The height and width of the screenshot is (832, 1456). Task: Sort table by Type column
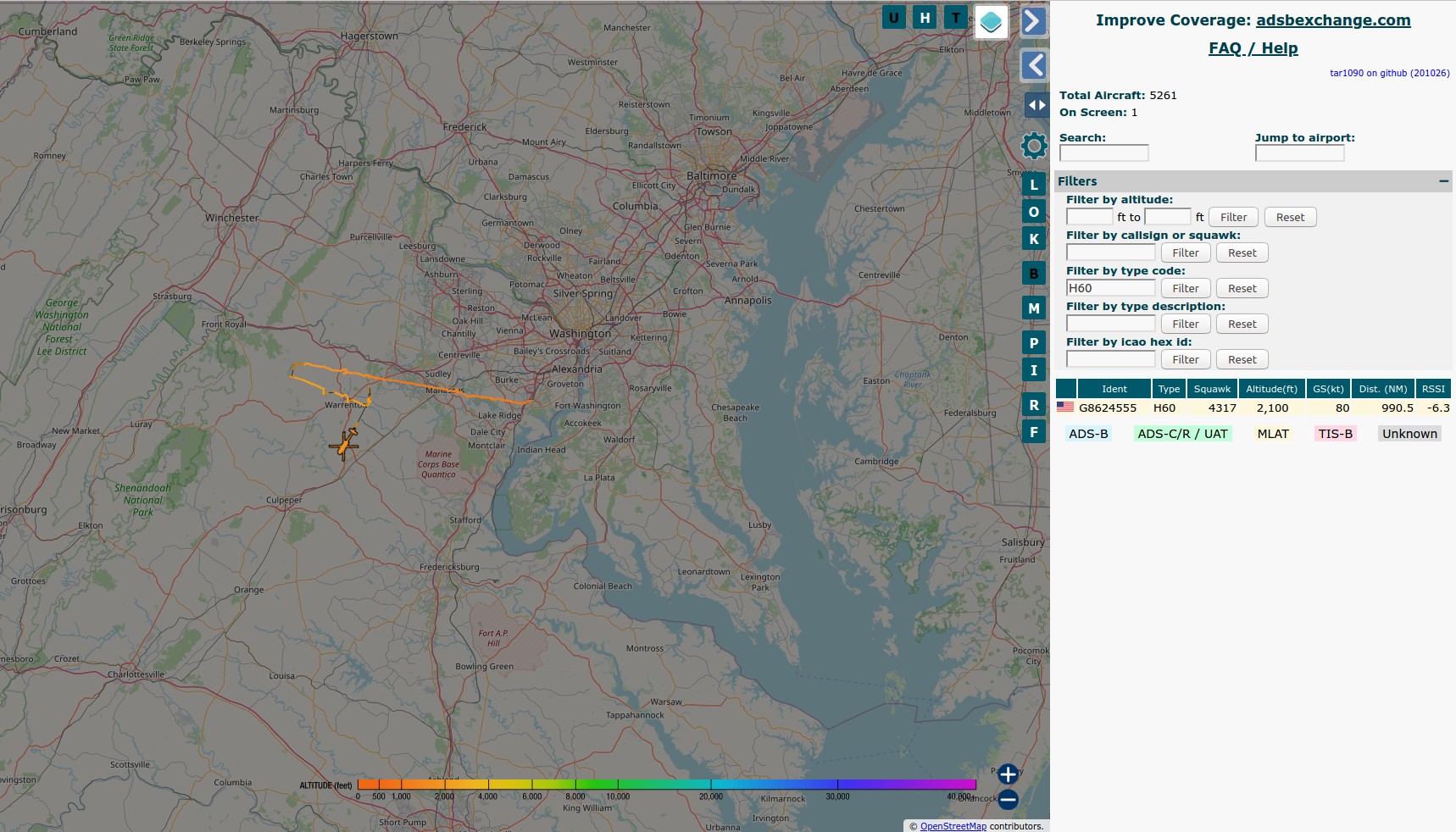(1169, 389)
